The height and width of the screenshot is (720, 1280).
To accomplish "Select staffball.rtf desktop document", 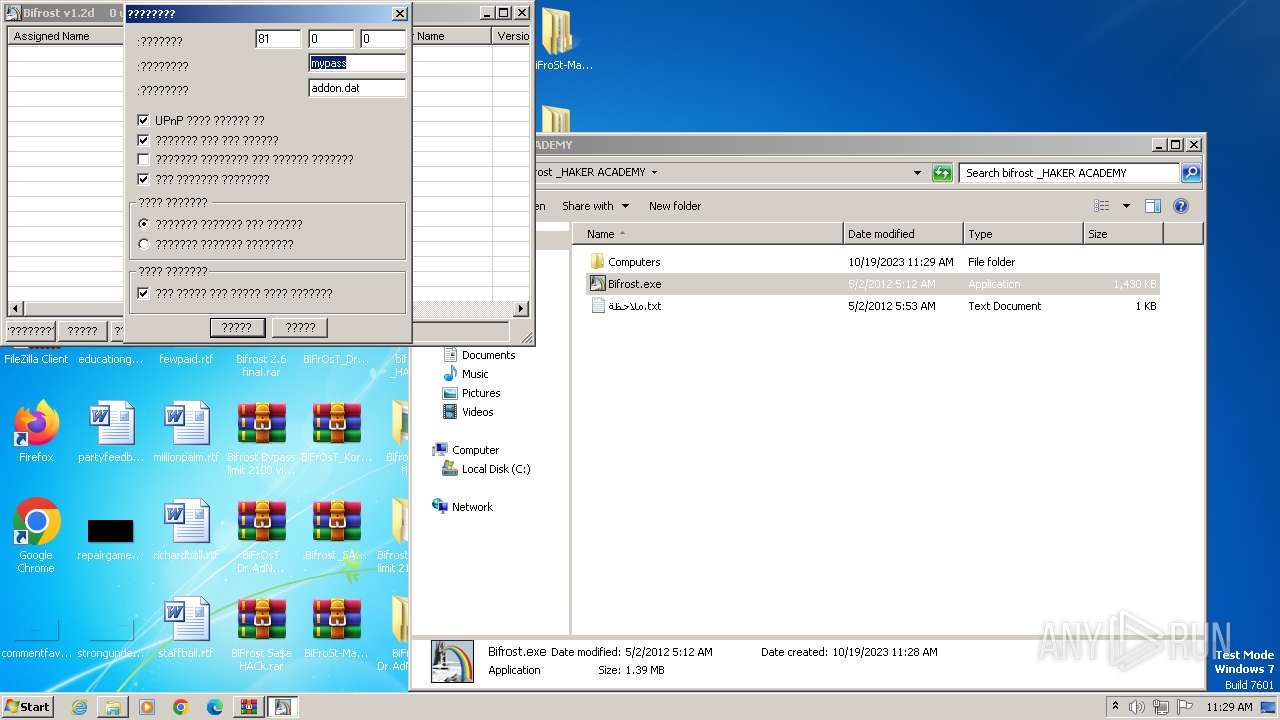I will coord(186,628).
